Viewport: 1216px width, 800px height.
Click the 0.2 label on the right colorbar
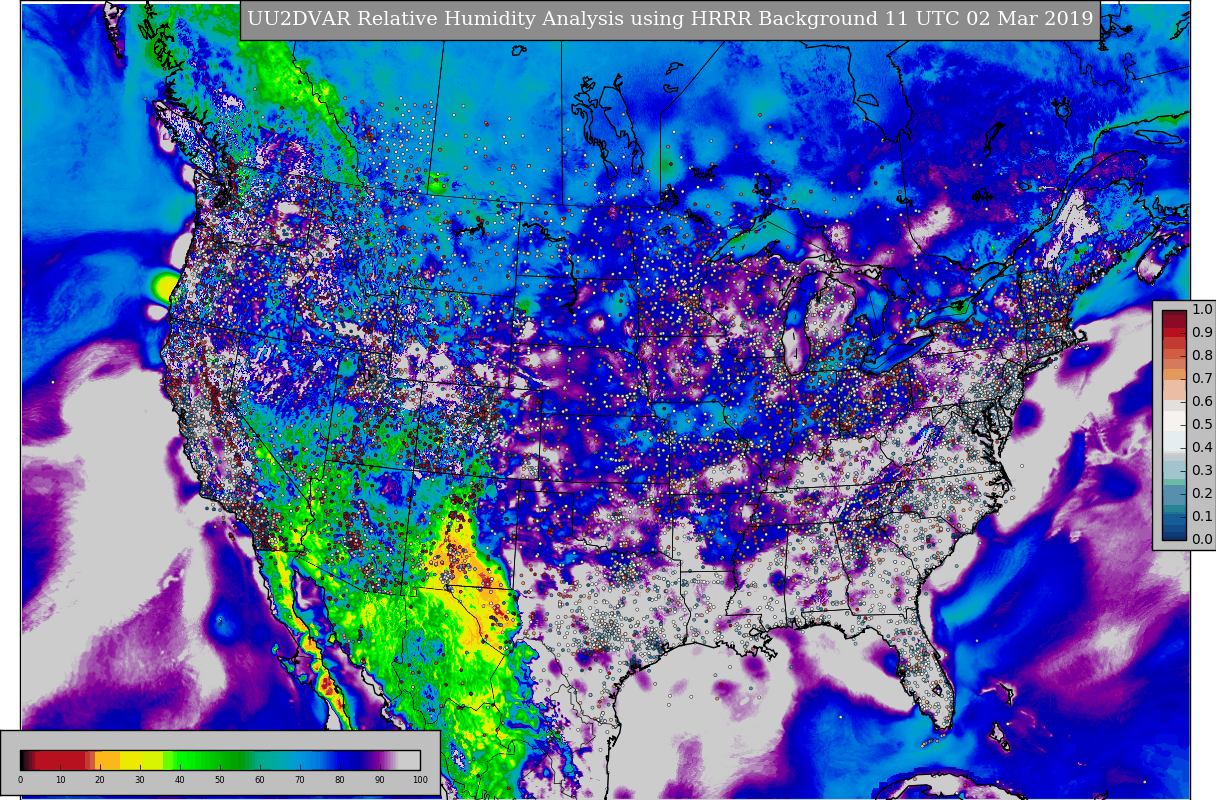coord(1202,493)
